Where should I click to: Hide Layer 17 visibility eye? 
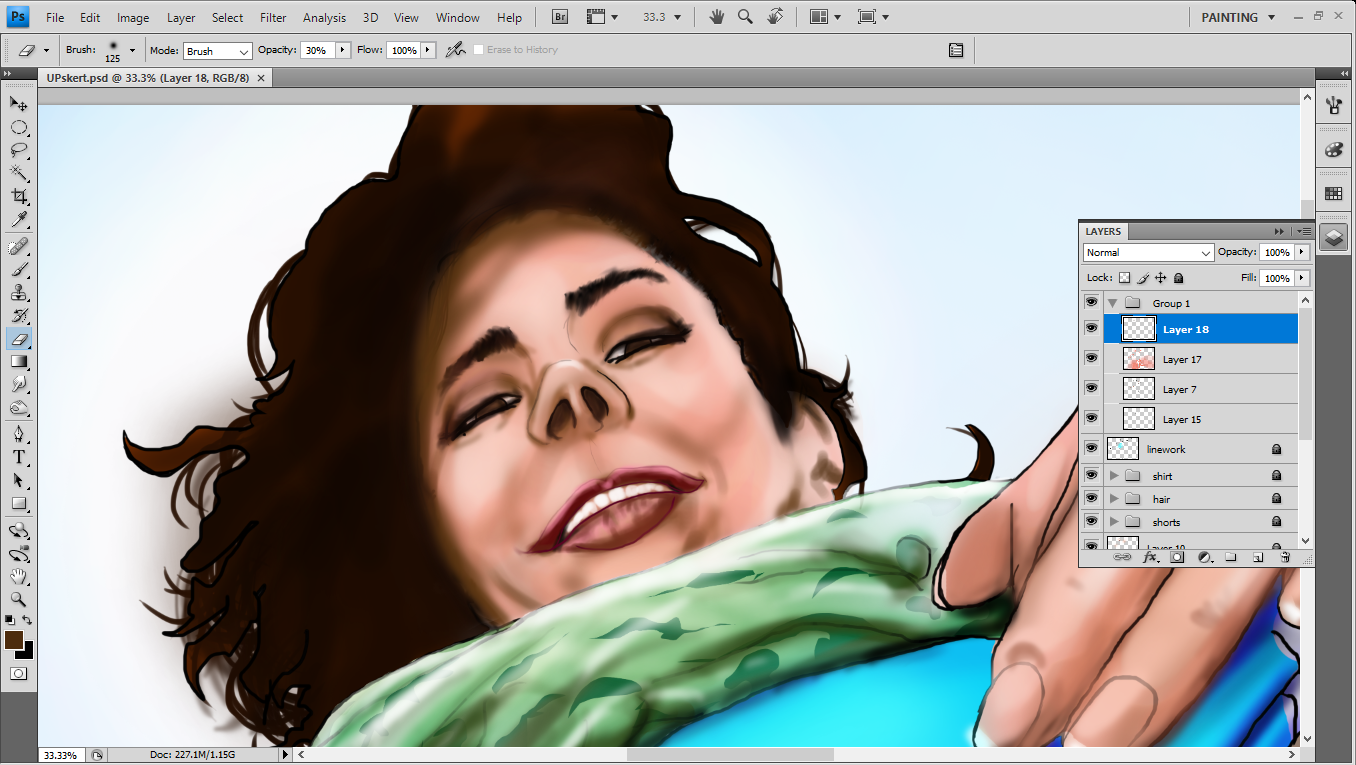[1091, 358]
